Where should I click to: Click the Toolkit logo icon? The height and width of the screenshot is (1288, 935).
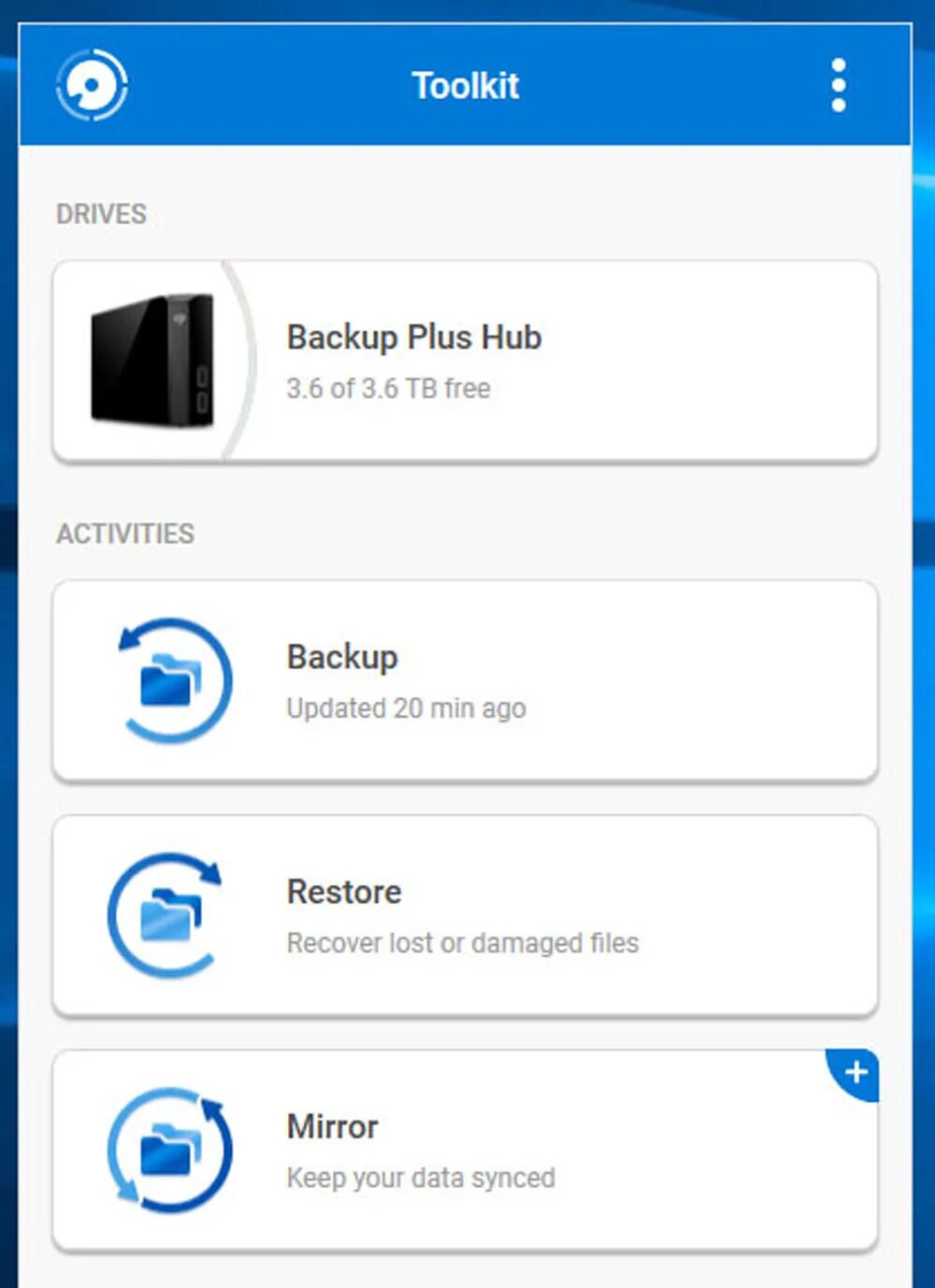coord(92,85)
